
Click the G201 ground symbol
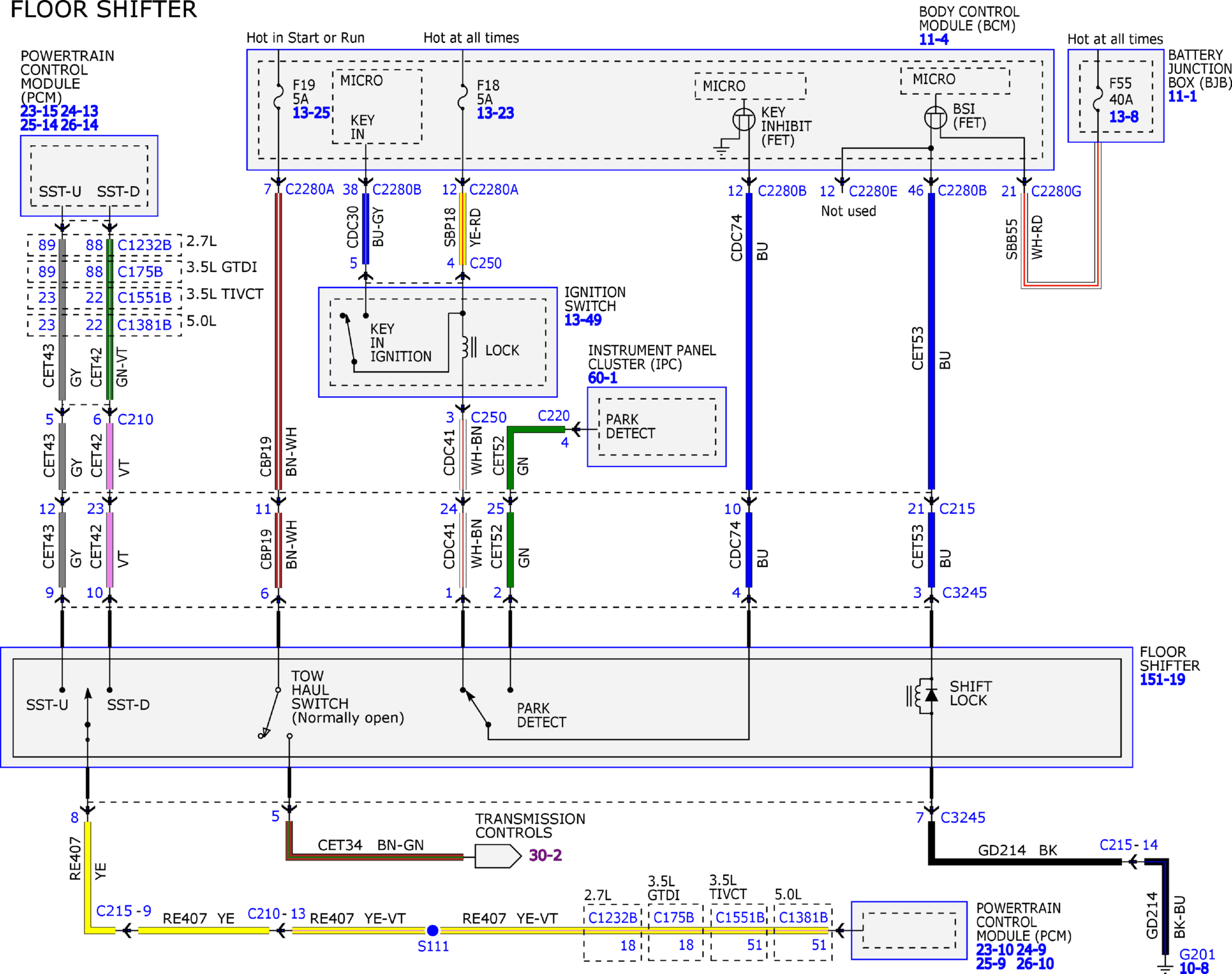[x=1165, y=969]
